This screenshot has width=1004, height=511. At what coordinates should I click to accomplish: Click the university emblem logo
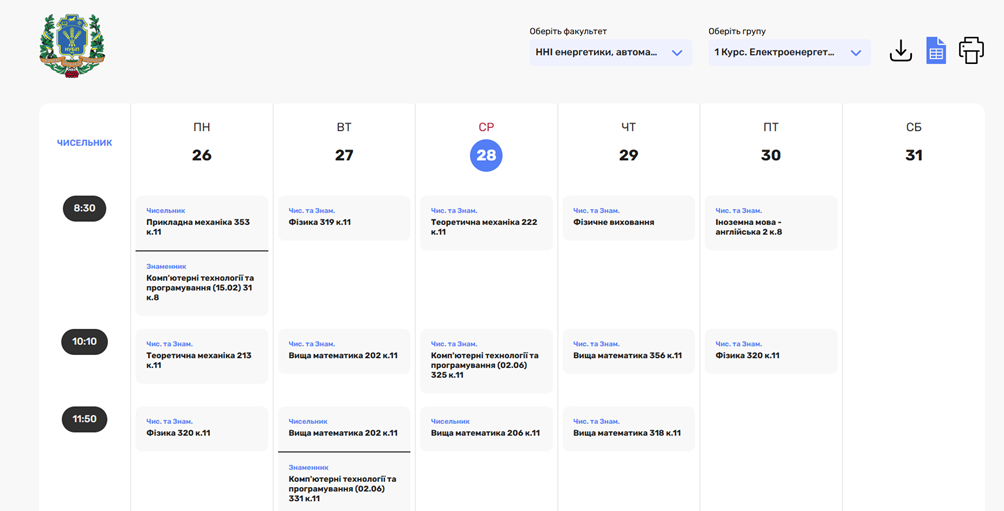click(x=72, y=47)
